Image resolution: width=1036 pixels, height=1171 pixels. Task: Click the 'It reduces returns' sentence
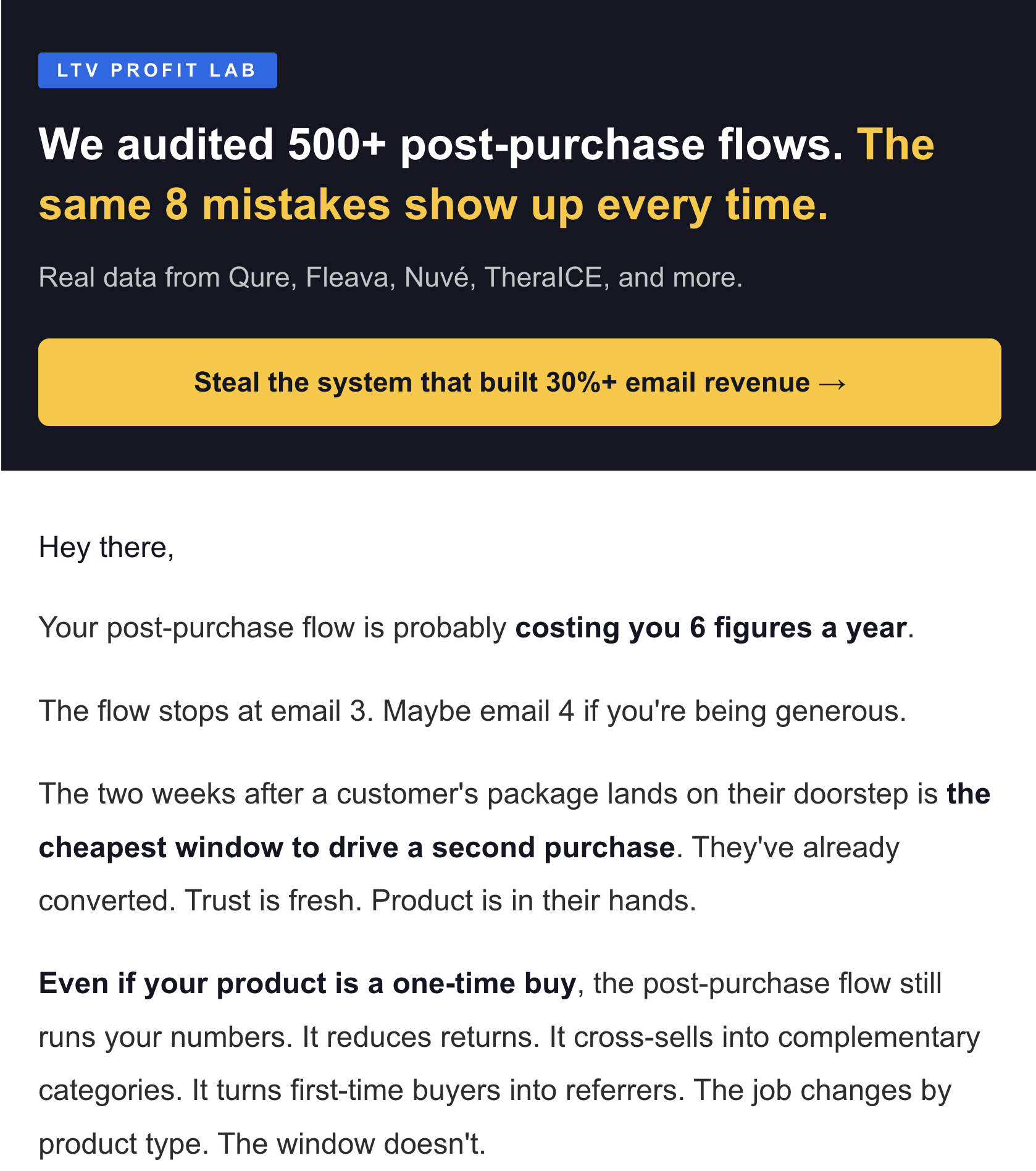(x=421, y=1037)
